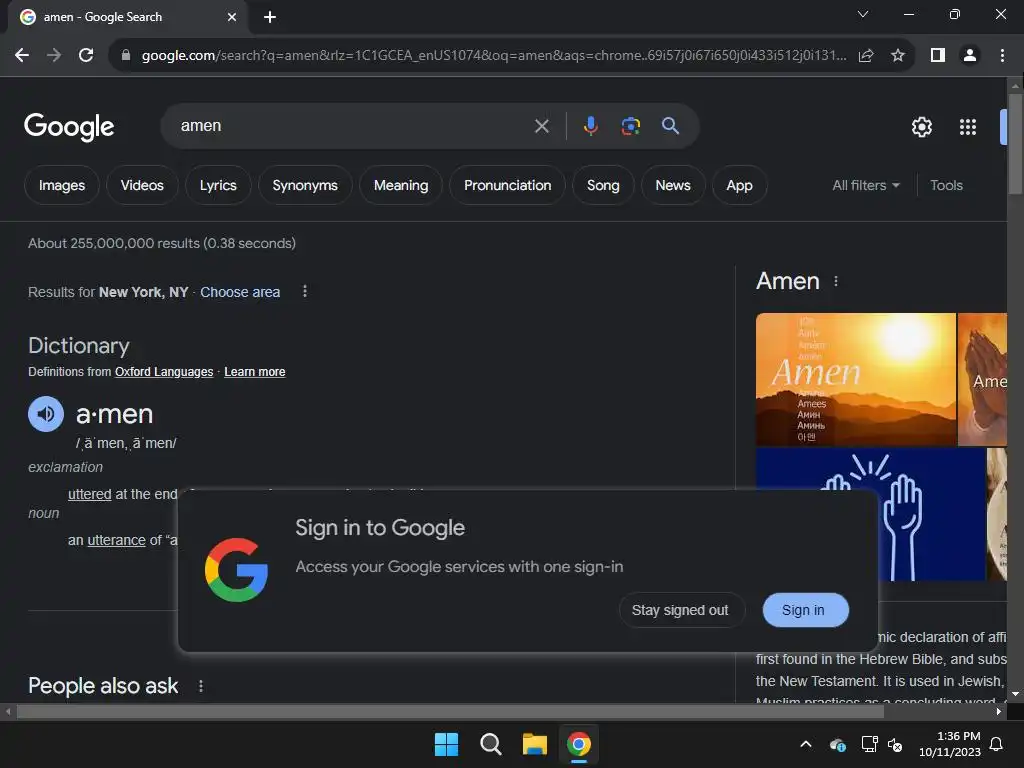
Task: Follow the 'uttered' definition link
Action: tap(89, 494)
